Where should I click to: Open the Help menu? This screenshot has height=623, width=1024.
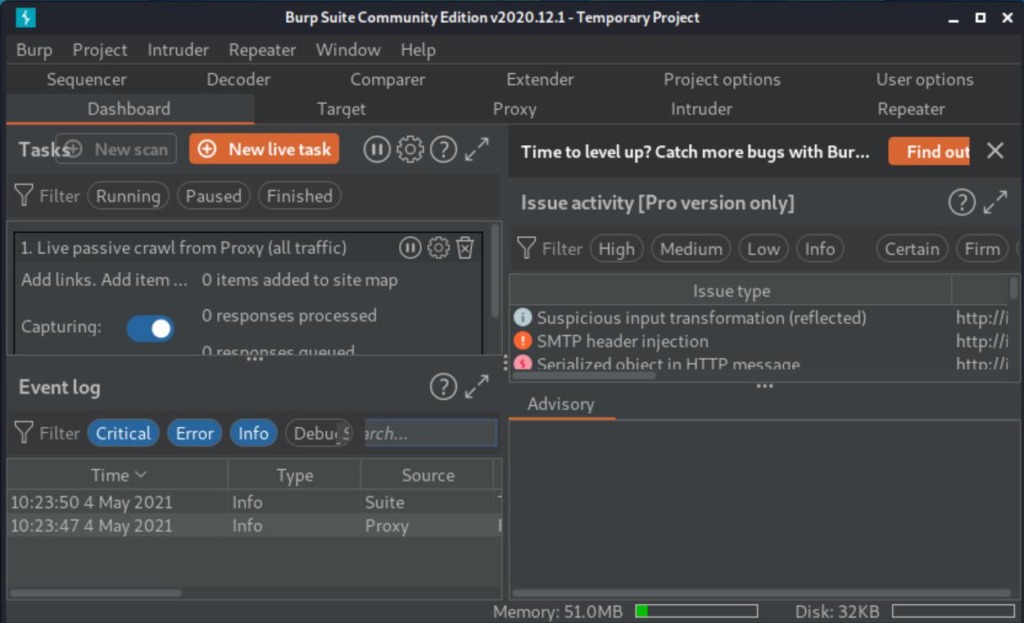(418, 50)
